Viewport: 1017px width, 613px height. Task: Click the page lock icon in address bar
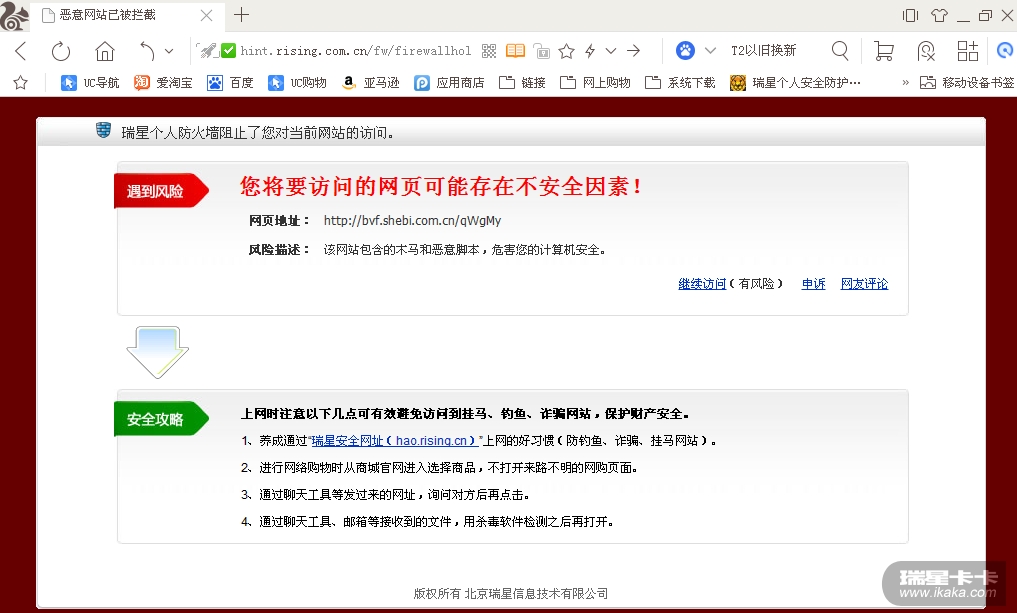pos(542,51)
